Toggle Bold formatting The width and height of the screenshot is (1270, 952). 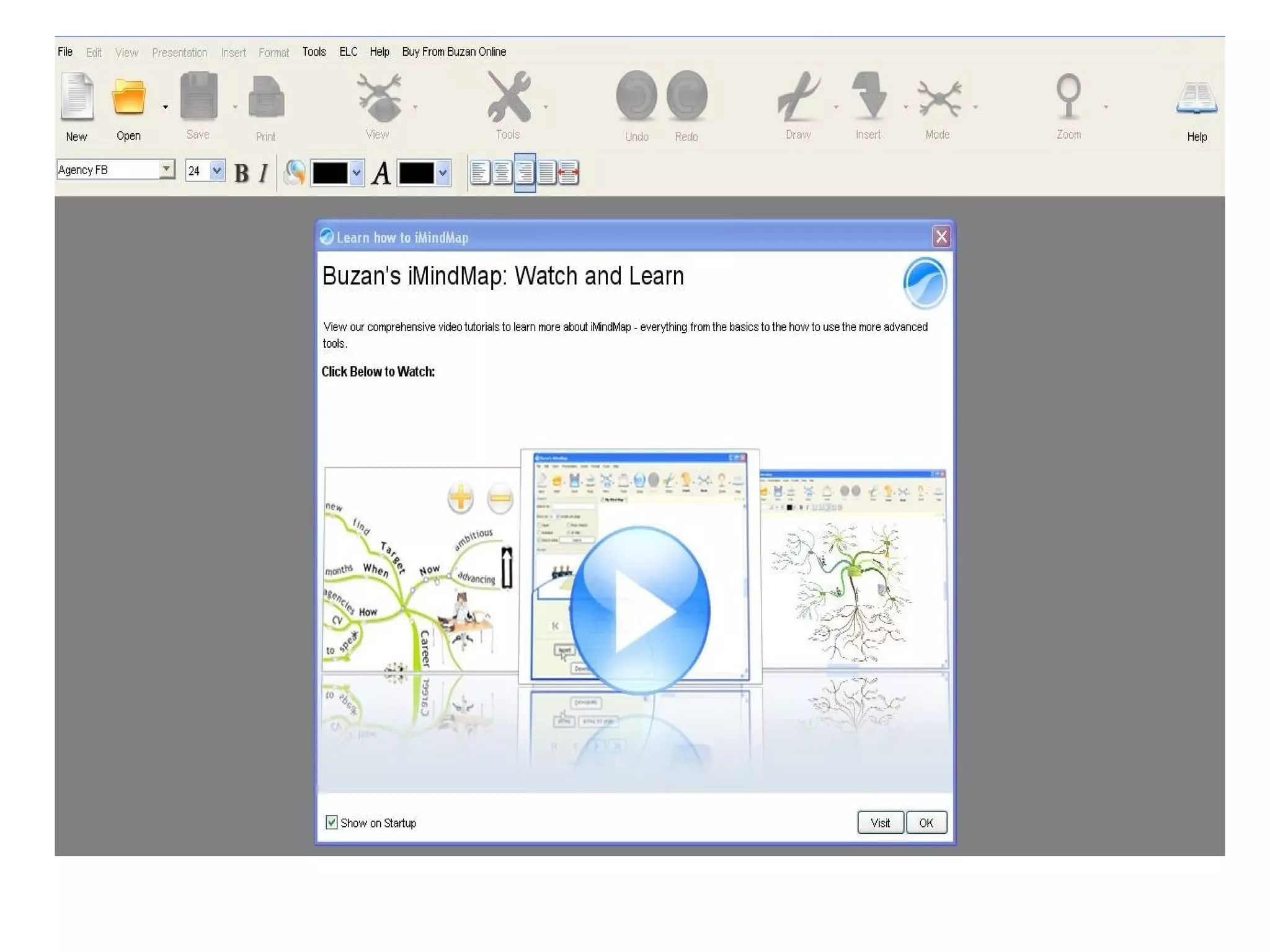pyautogui.click(x=242, y=173)
